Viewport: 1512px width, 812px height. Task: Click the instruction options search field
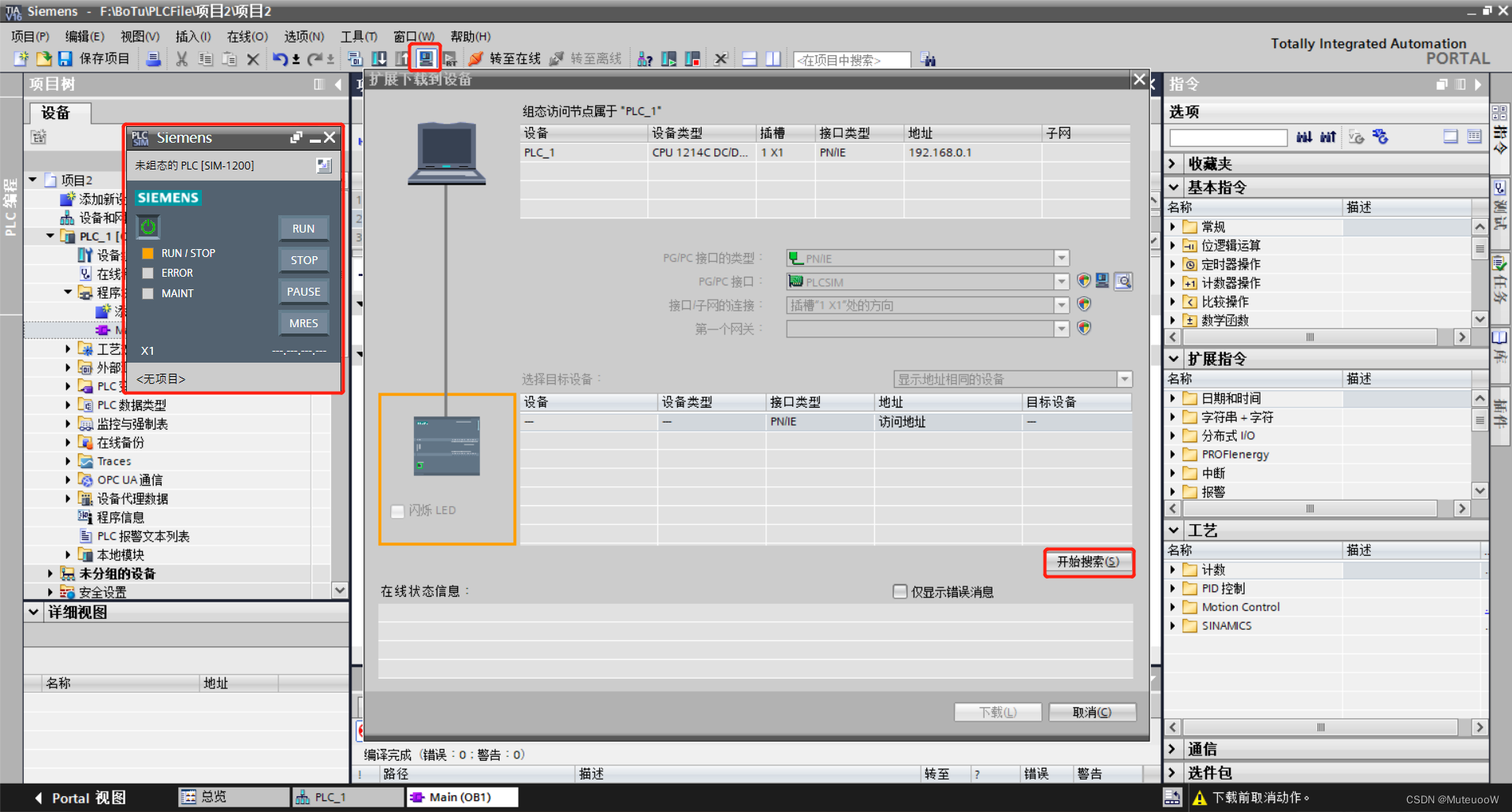click(1228, 138)
